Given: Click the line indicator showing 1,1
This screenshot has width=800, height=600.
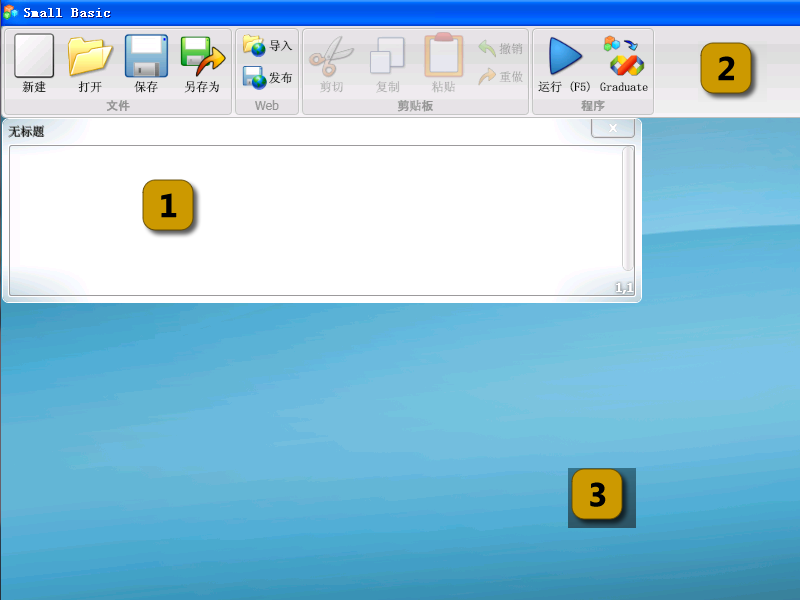Looking at the screenshot, I should tap(624, 288).
